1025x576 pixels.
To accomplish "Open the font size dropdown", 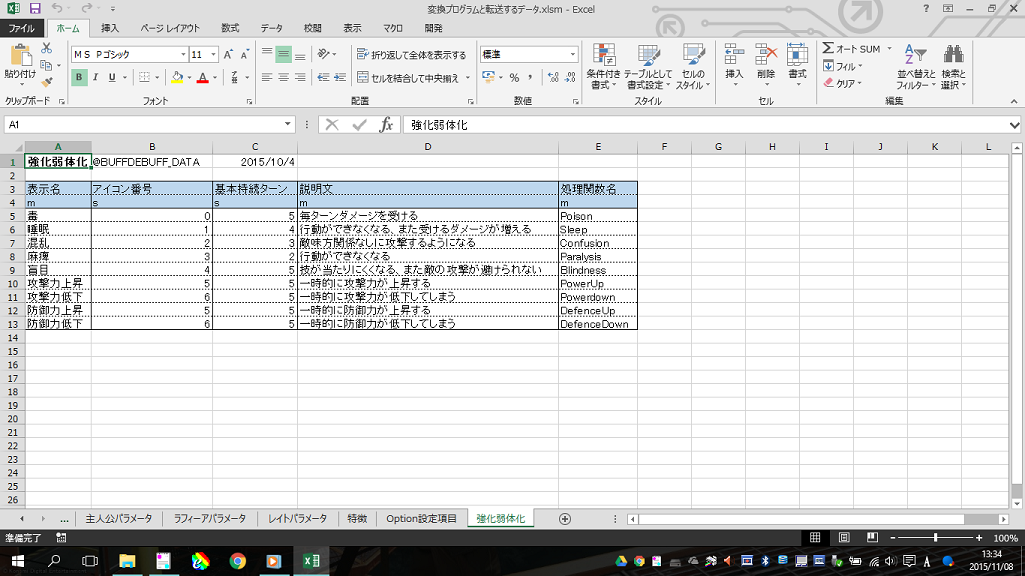I will (x=213, y=55).
